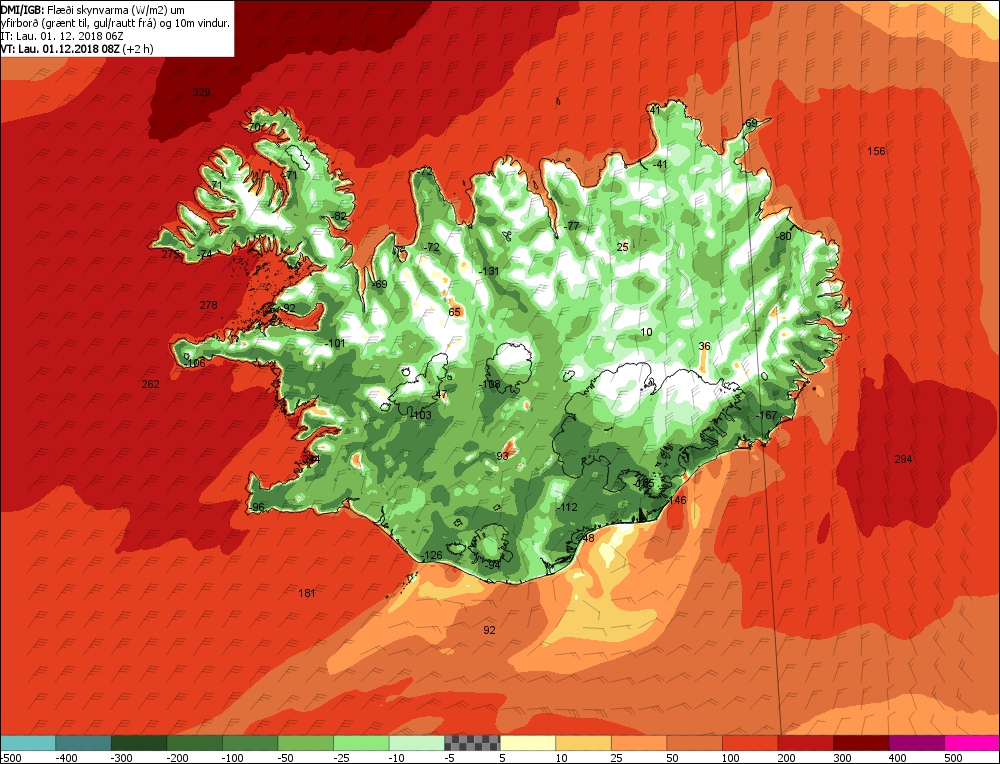
Task: Click the value '-92' near Breiðafjörður
Action: tap(288, 308)
